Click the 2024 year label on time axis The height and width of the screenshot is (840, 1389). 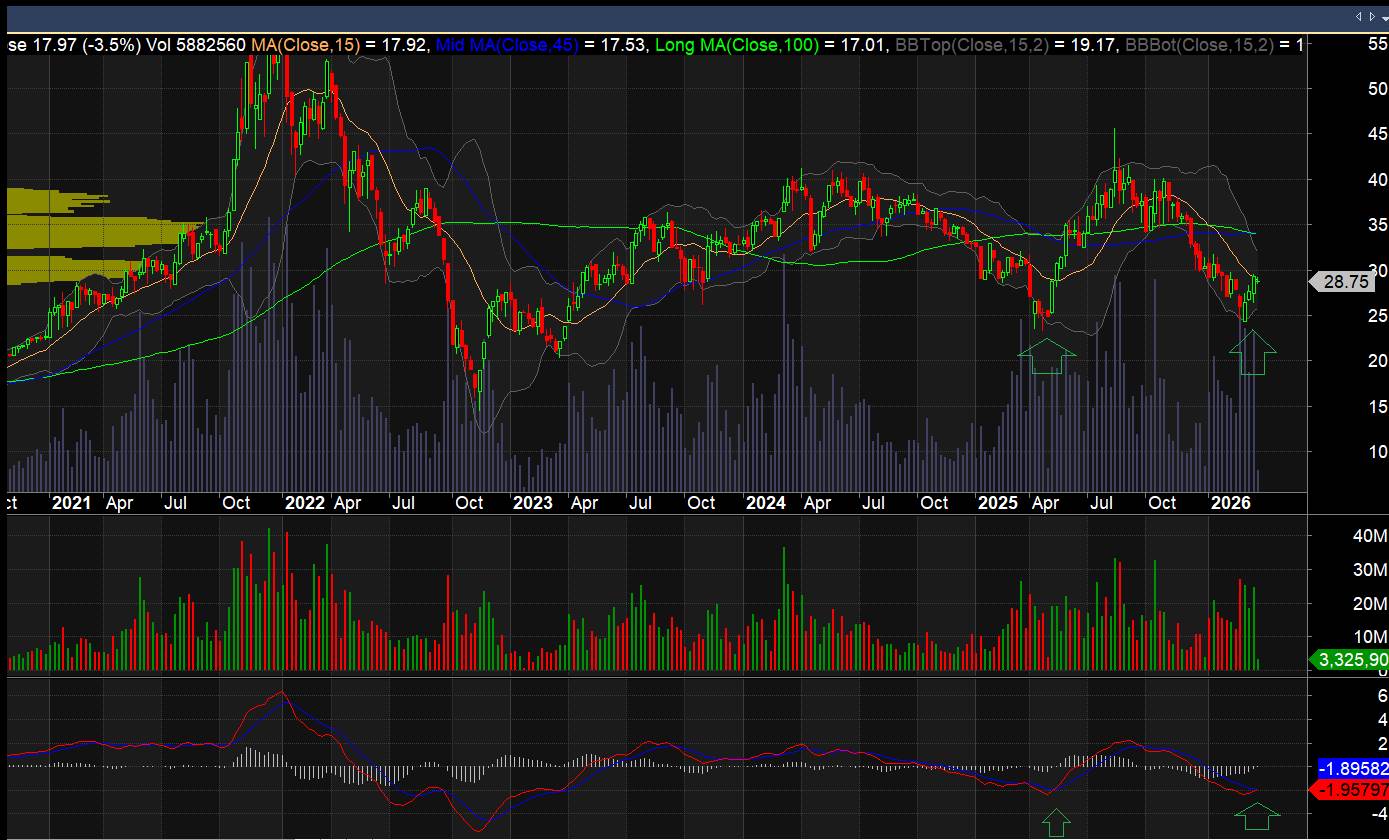pyautogui.click(x=766, y=503)
